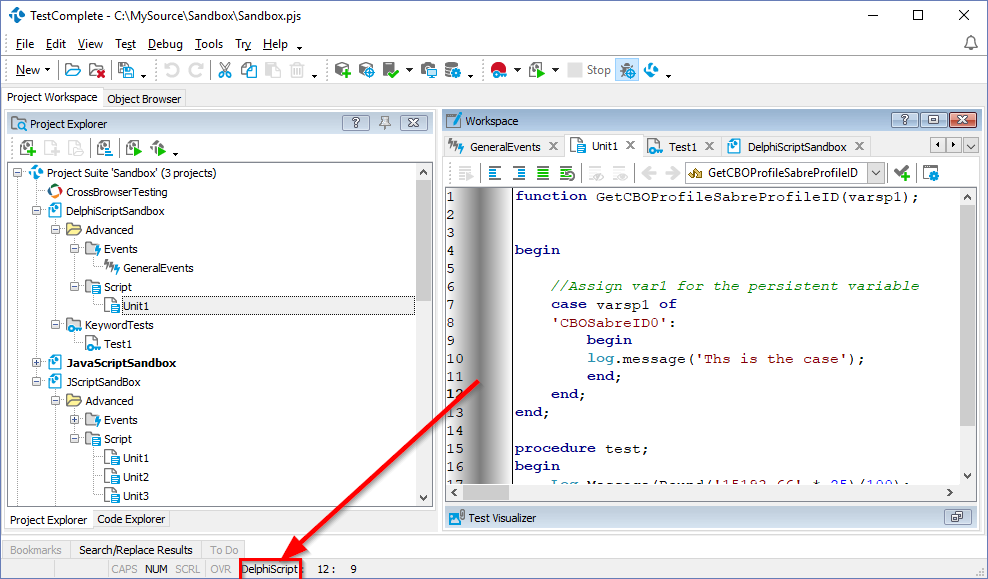Click the Copy icon in main toolbar

248,70
